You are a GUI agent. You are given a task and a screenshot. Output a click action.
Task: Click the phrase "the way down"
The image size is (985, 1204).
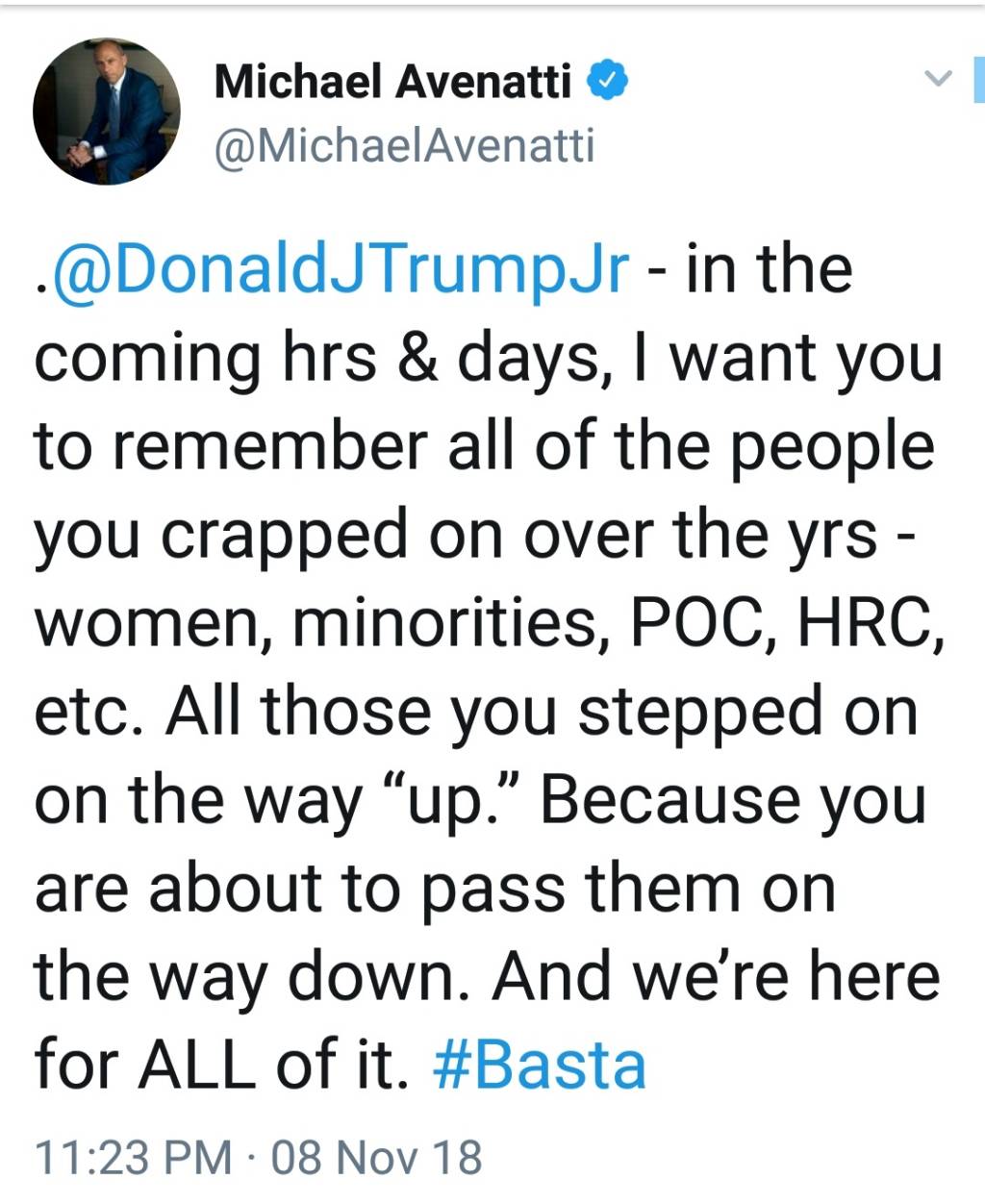tap(255, 979)
